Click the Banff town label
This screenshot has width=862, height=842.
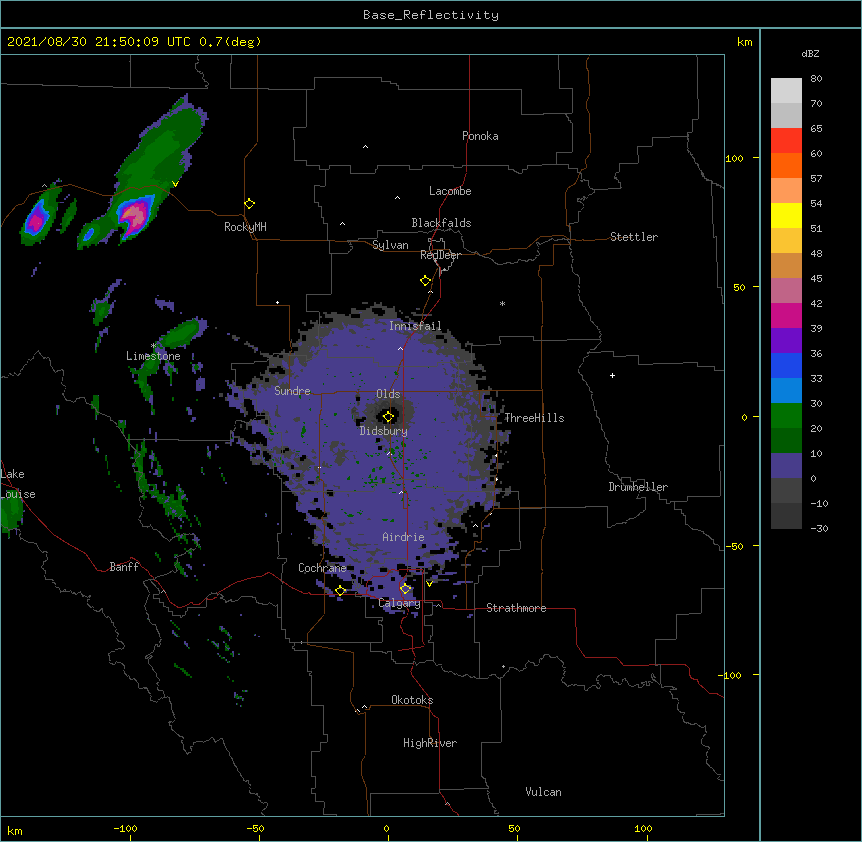pyautogui.click(x=124, y=567)
